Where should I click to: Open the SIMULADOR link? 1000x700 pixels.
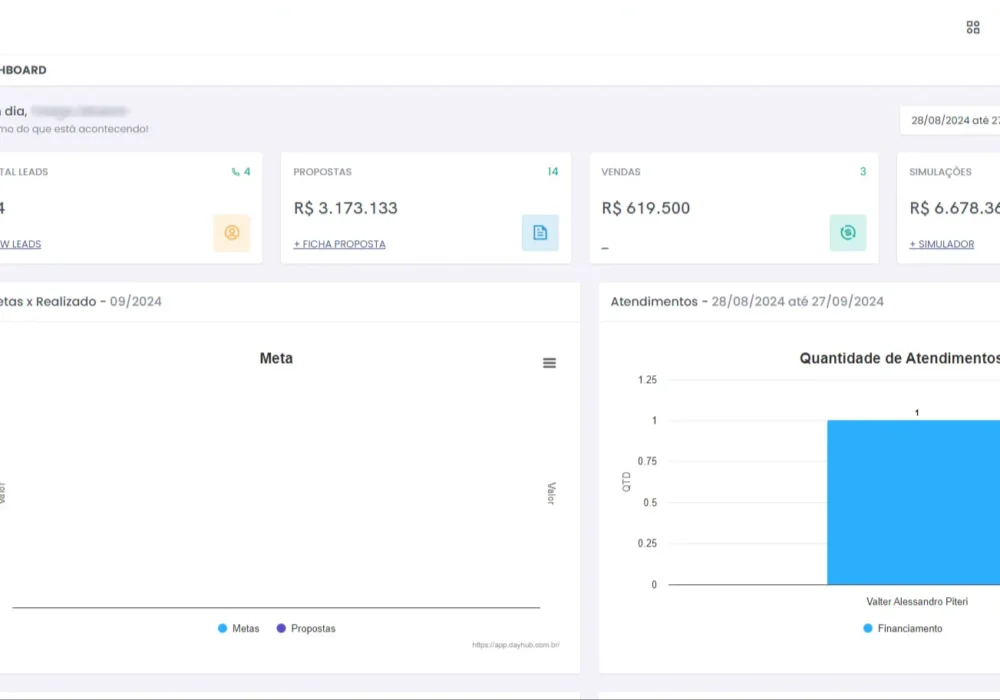click(943, 243)
